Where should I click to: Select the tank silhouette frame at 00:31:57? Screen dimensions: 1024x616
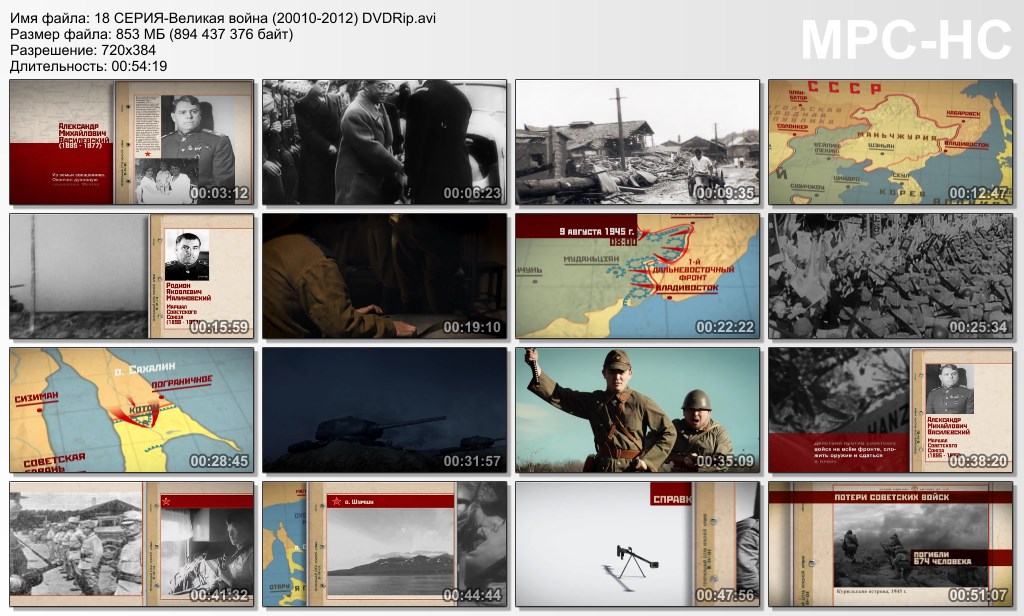tap(385, 410)
